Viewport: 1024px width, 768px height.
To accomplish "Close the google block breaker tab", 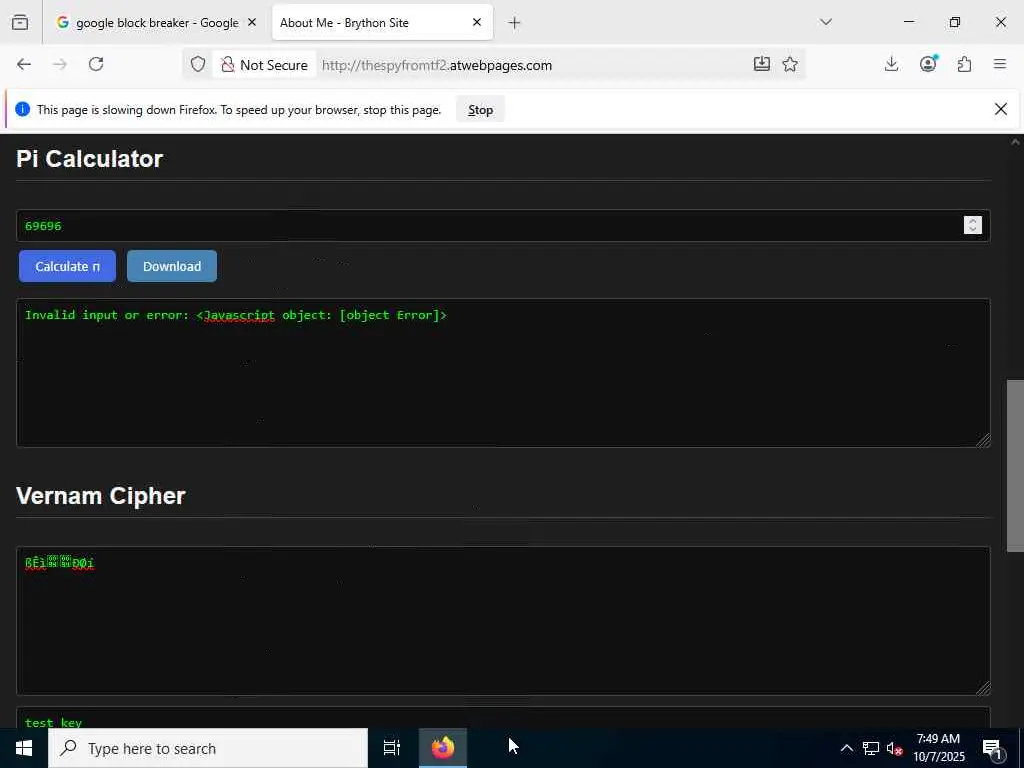I will click(x=252, y=22).
